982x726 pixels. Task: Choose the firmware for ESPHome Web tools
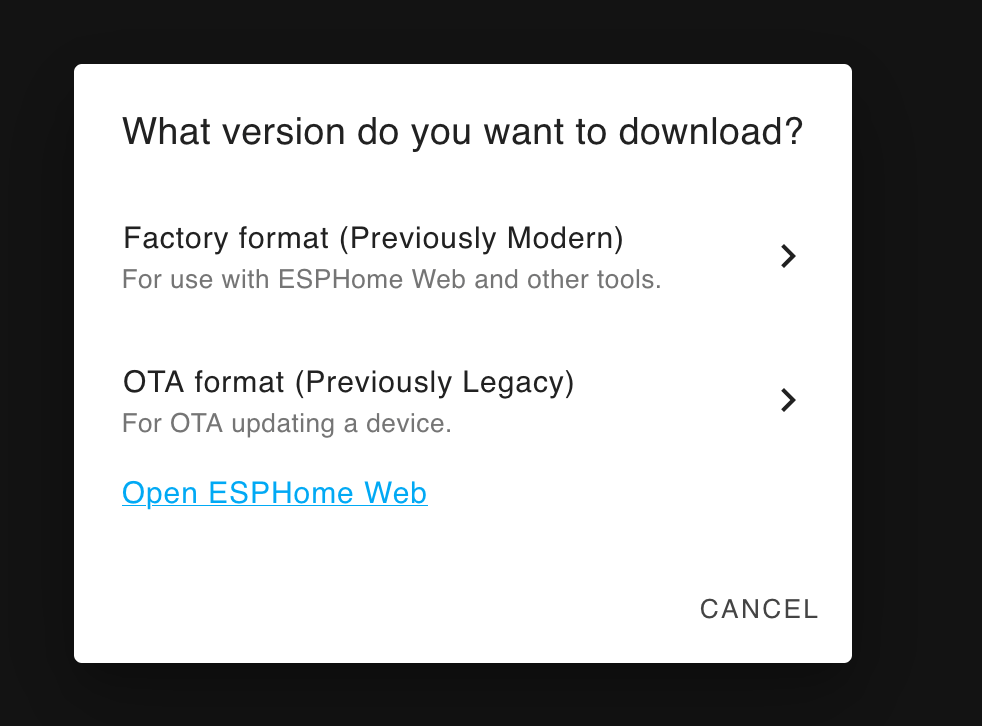click(463, 257)
